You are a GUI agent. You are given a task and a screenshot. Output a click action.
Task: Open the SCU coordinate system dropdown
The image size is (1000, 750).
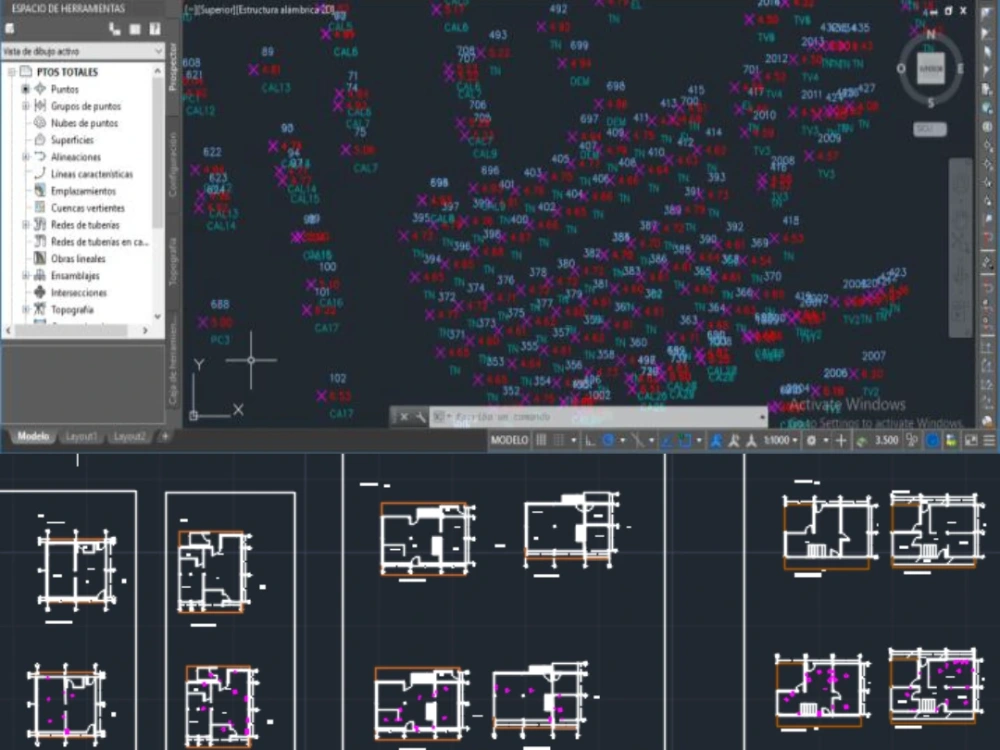pos(930,129)
